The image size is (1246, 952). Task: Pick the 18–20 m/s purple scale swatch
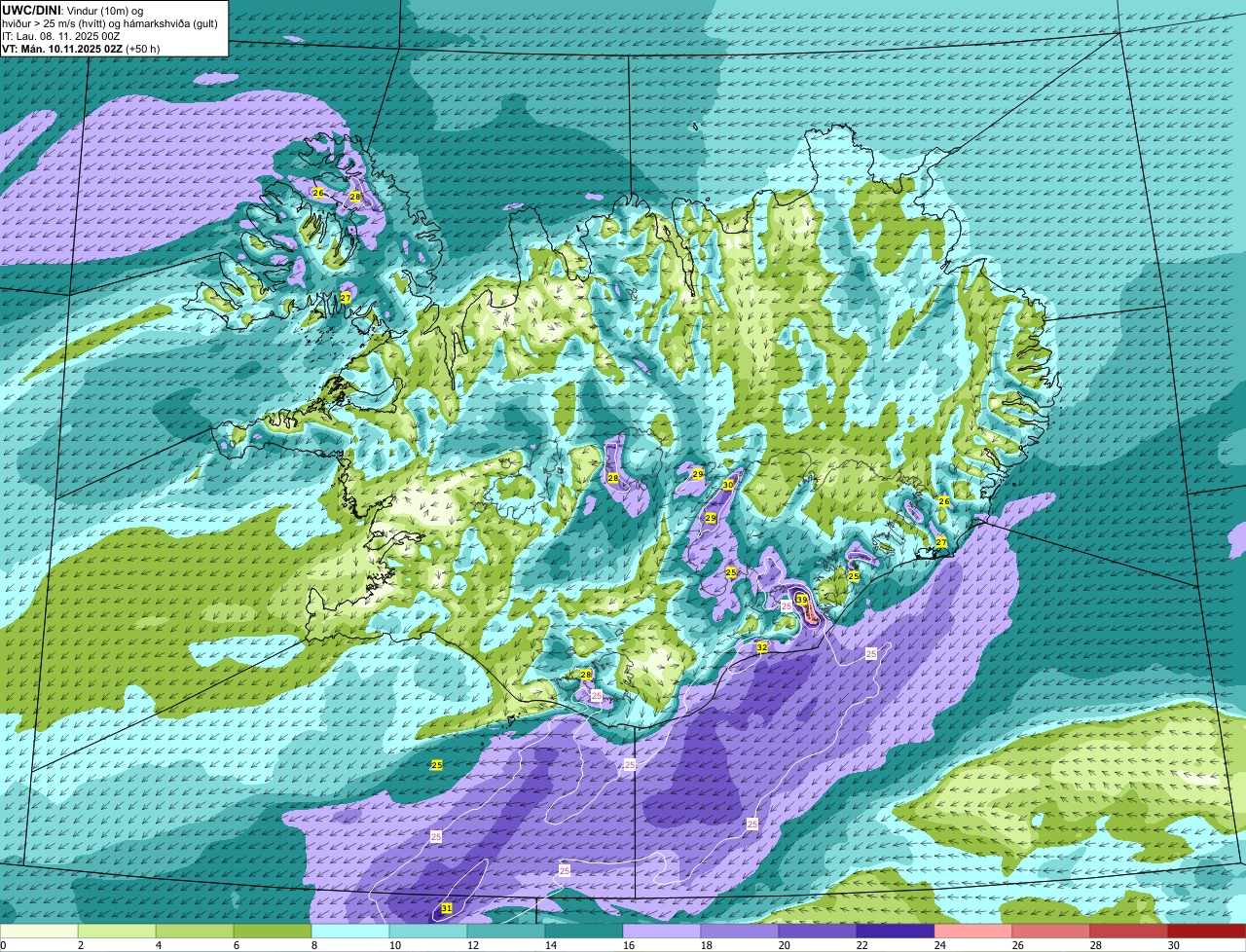740,931
